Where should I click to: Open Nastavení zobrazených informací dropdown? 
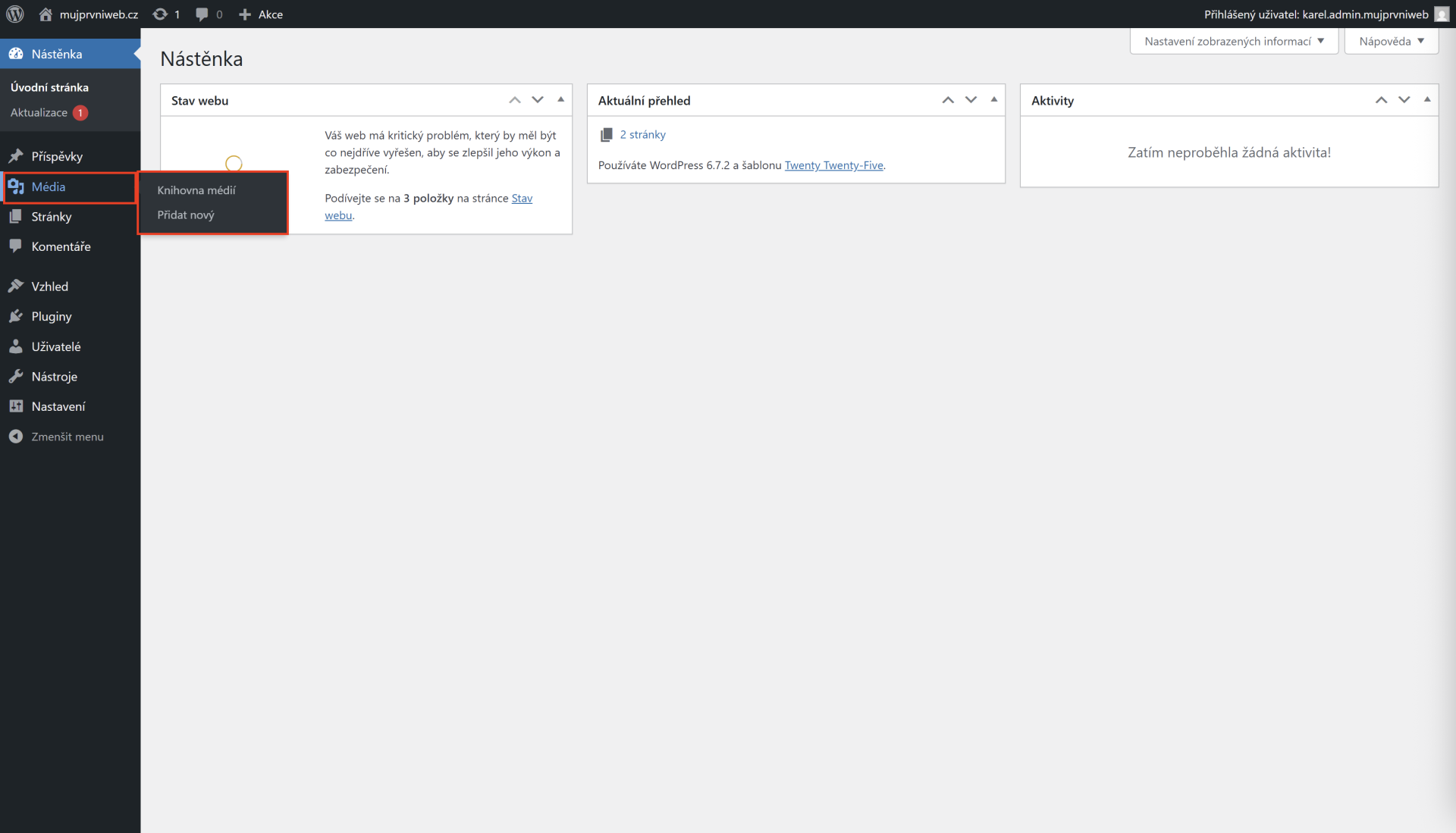point(1234,41)
